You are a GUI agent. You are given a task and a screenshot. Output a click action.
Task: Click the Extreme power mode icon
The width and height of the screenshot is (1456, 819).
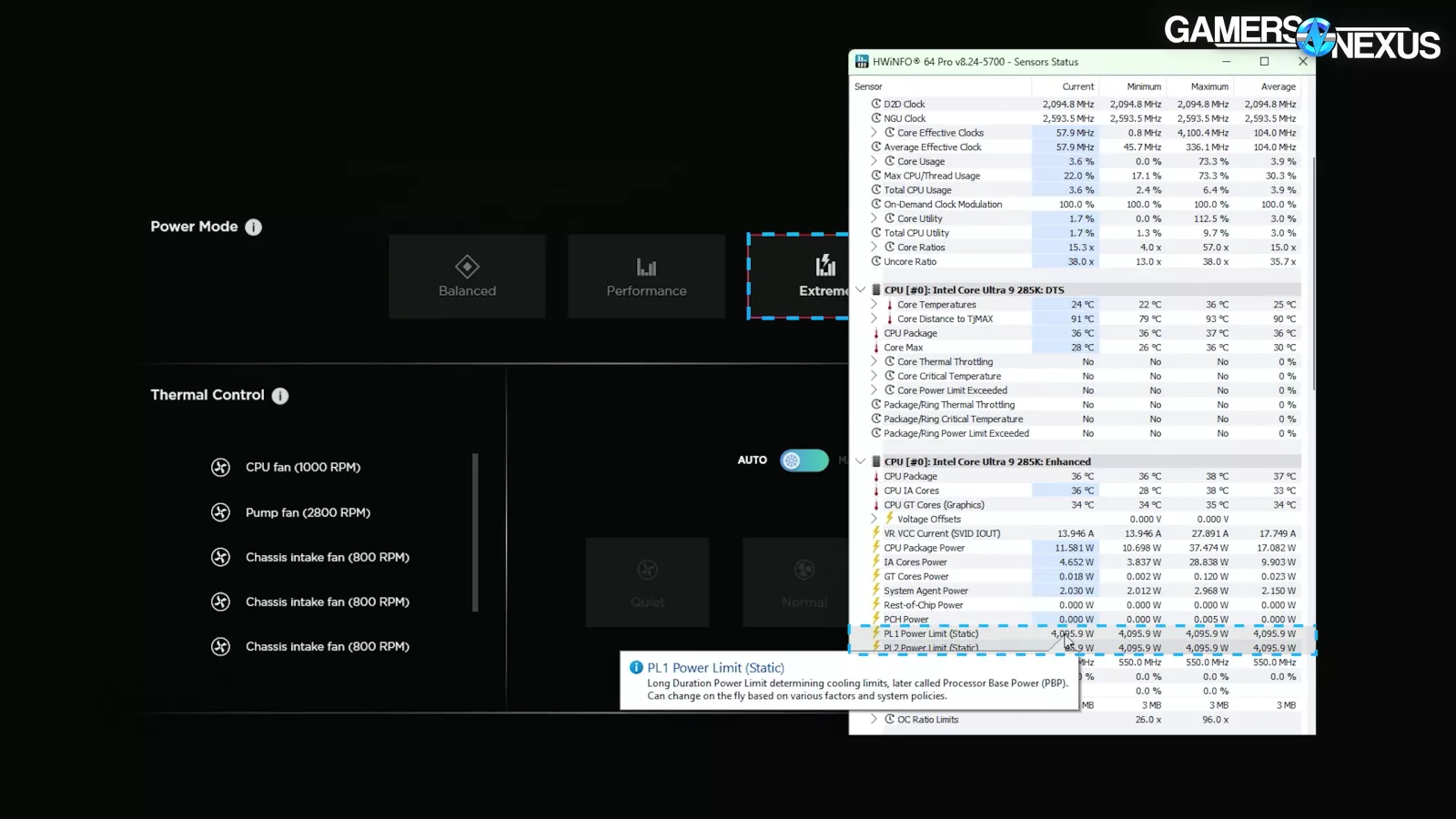(825, 266)
